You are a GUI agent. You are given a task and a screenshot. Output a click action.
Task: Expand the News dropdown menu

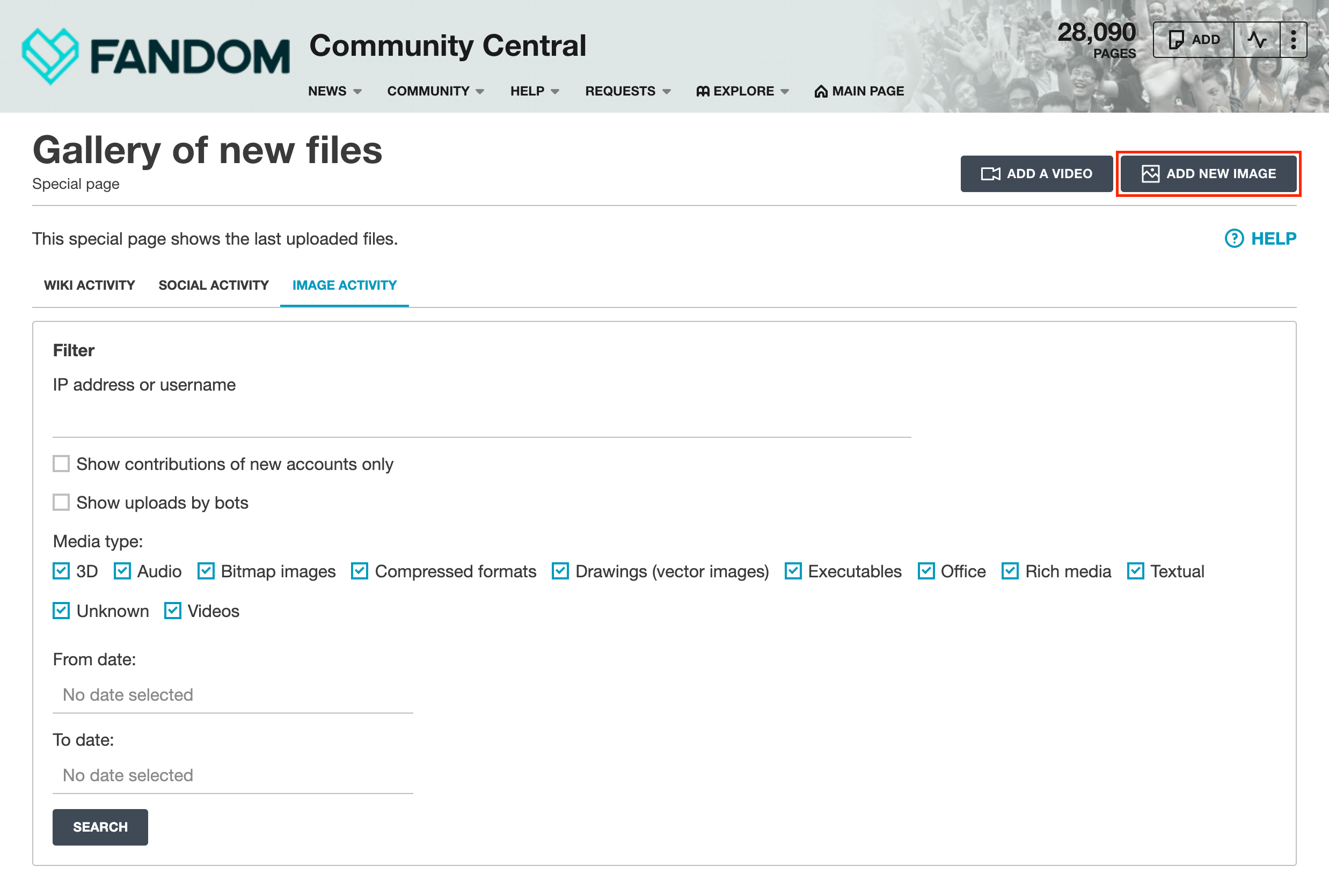pyautogui.click(x=334, y=91)
